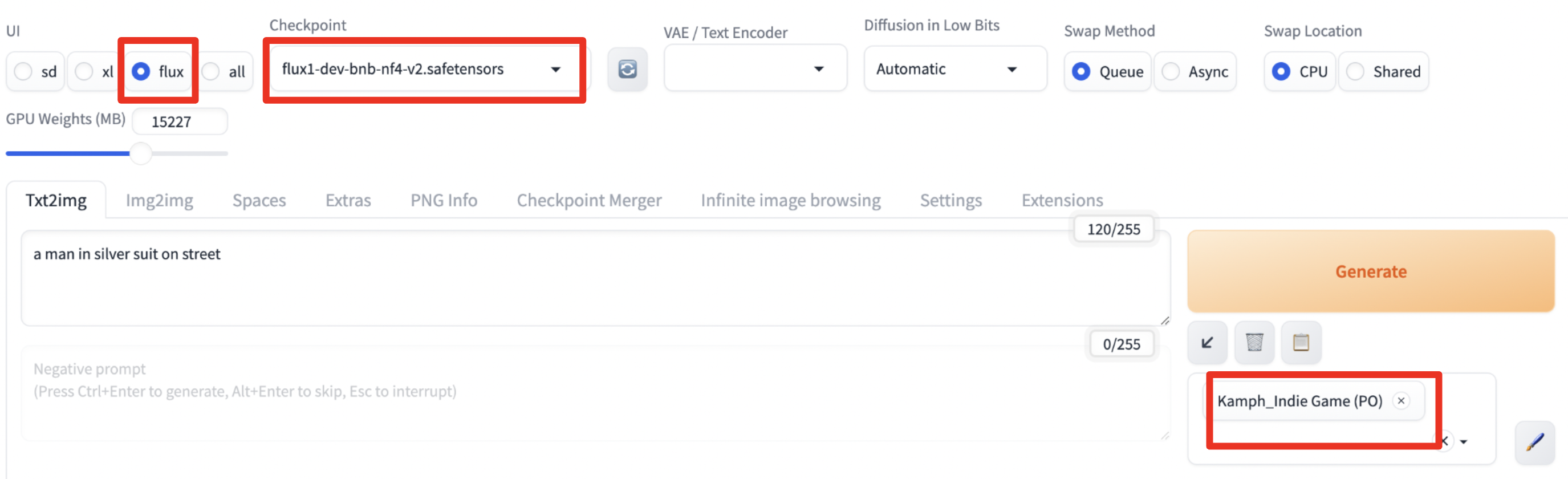Switch to the Img2img tab
Viewport: 1568px width, 479px height.
click(x=160, y=200)
